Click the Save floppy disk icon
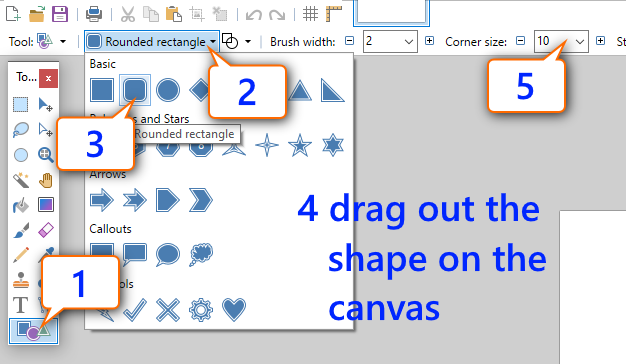 click(60, 14)
